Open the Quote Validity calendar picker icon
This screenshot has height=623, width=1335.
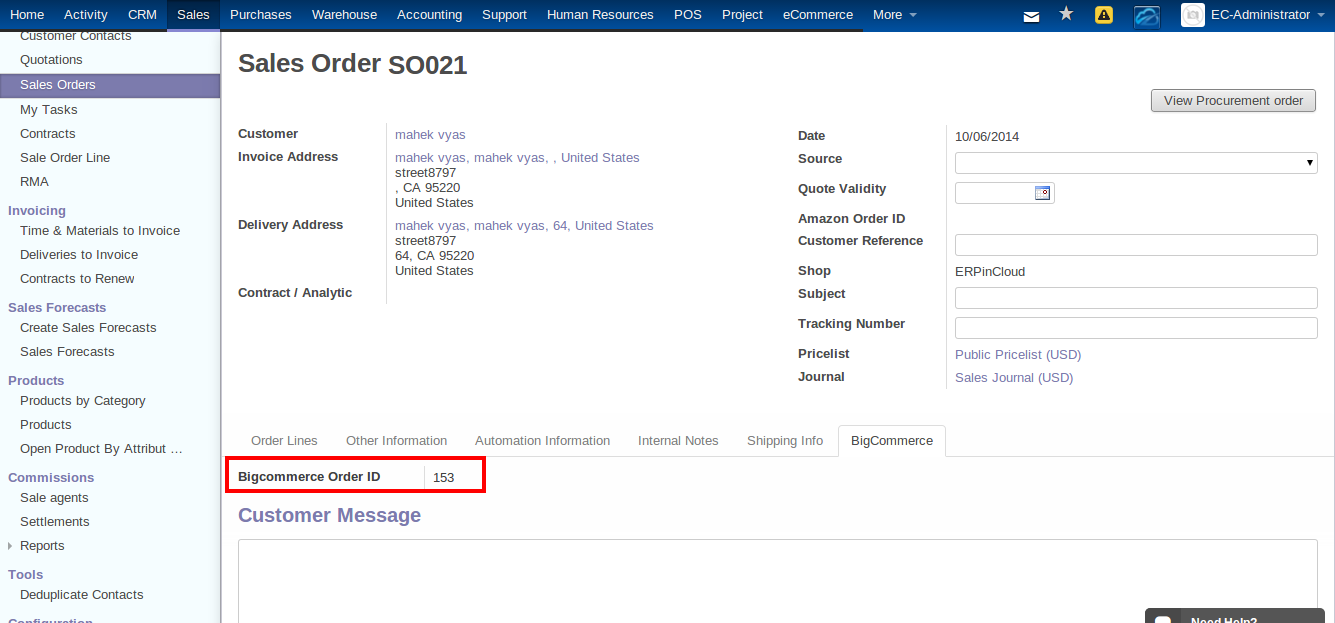pos(1043,192)
